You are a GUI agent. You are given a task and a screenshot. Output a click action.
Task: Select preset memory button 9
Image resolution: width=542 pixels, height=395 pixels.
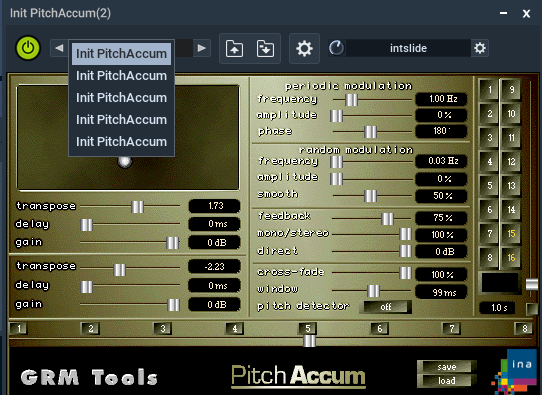[511, 90]
